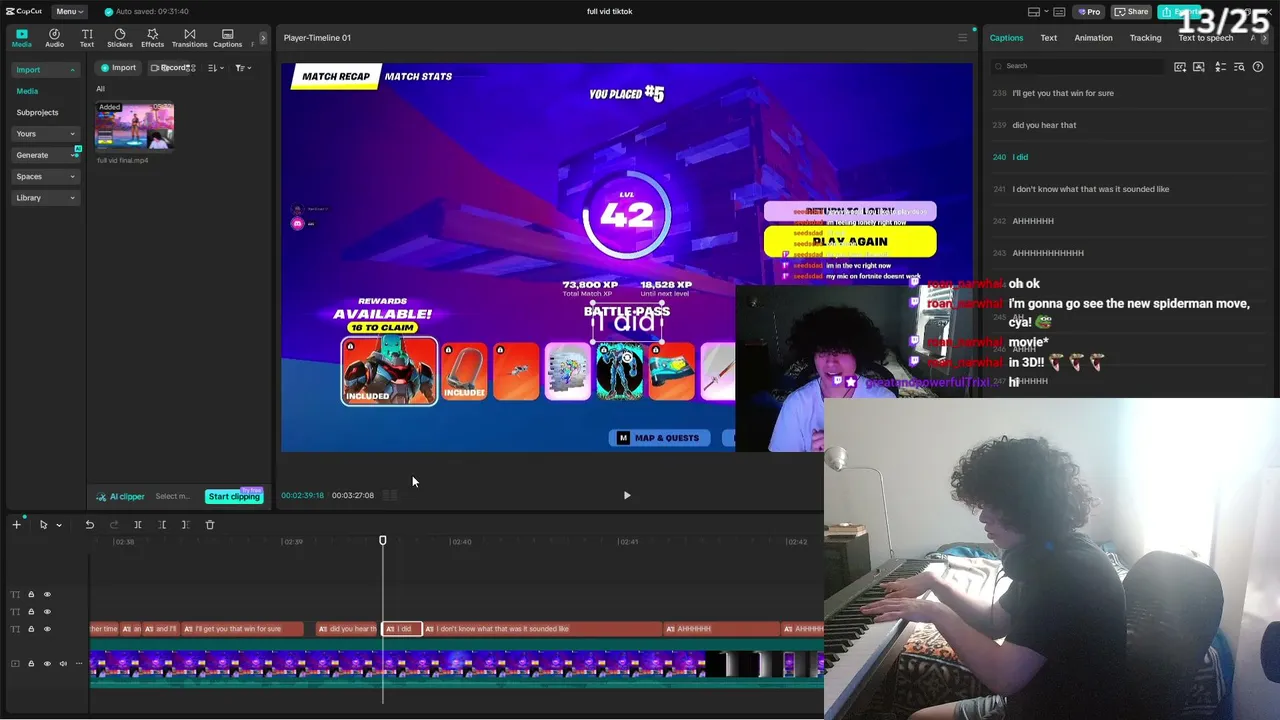Switch to the Animation tab

pyautogui.click(x=1093, y=38)
